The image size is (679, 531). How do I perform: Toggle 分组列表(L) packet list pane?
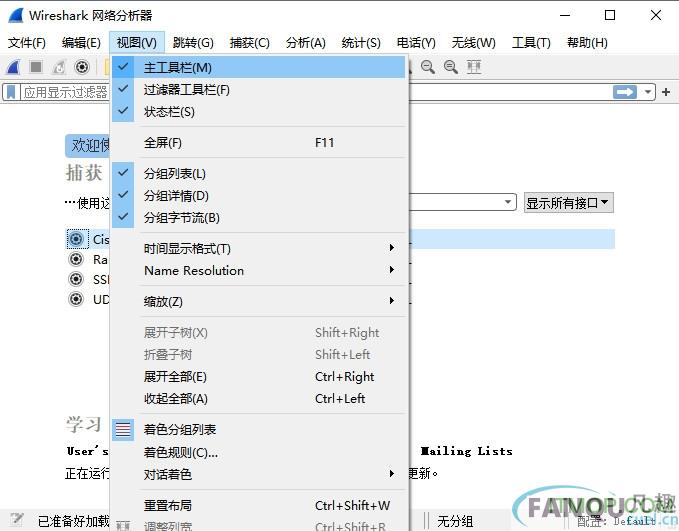tap(259, 173)
